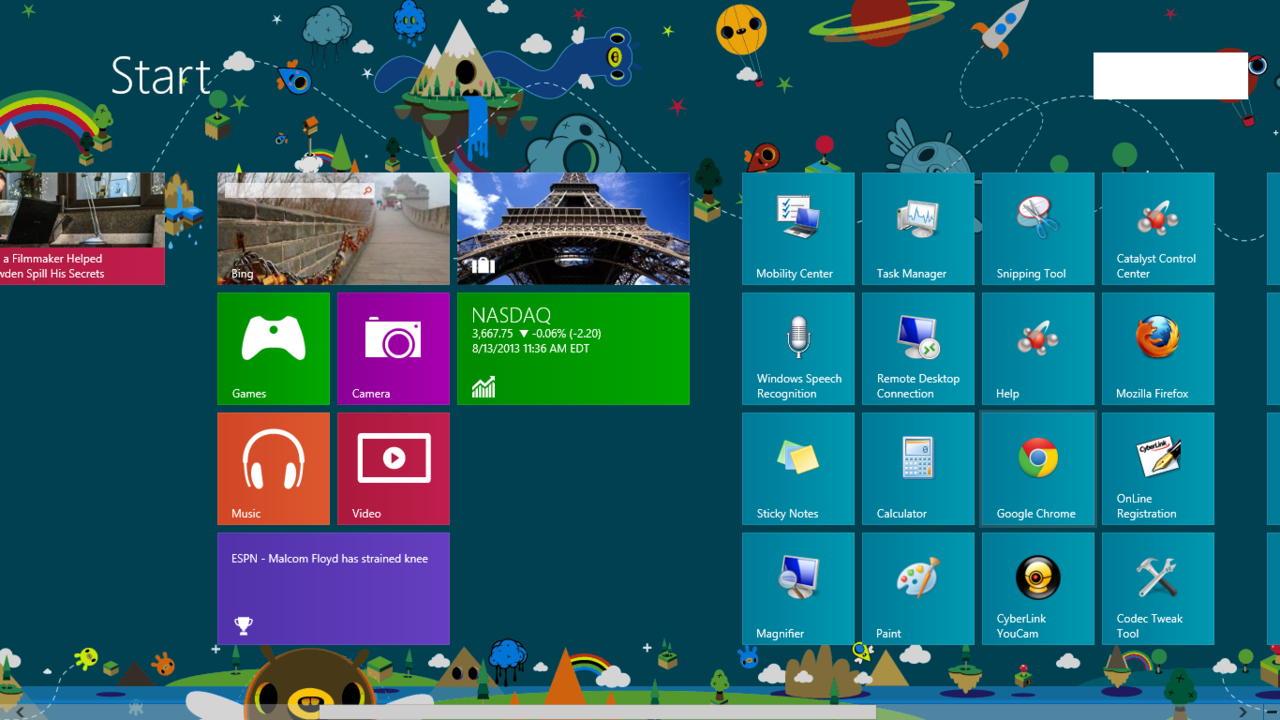1280x720 pixels.
Task: Open OnLine Registration tile
Action: click(1158, 469)
